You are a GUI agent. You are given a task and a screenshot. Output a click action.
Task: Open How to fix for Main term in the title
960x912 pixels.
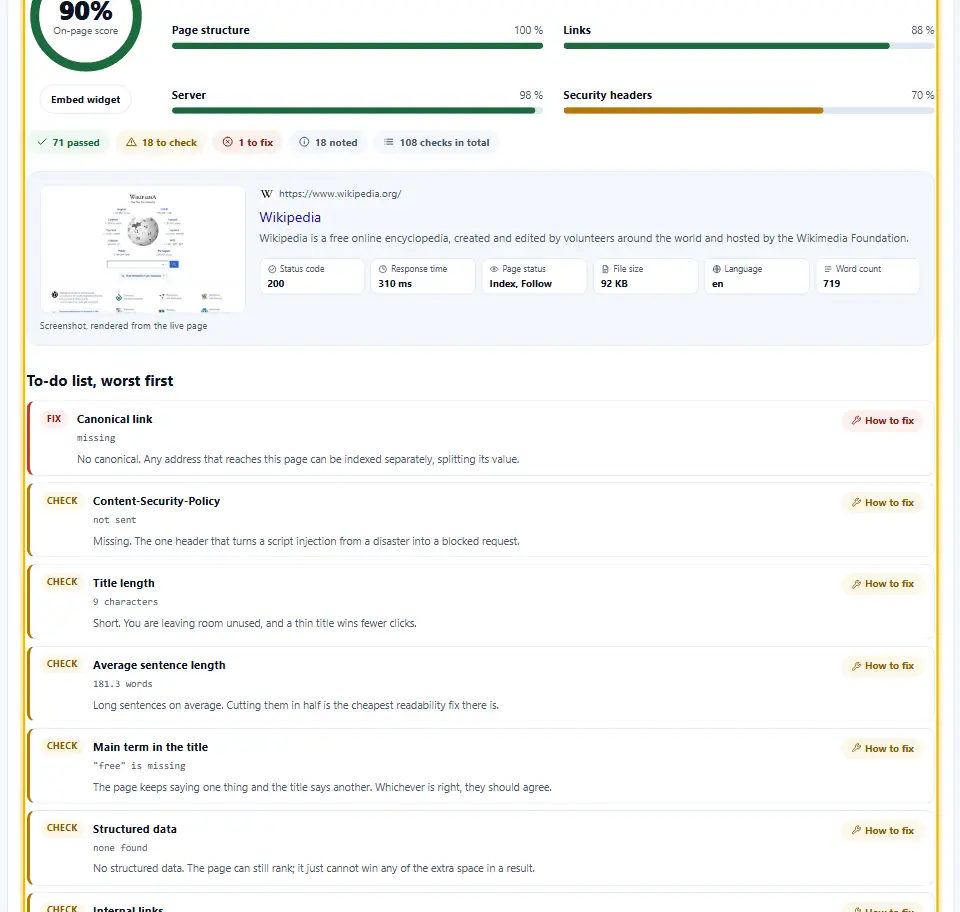click(x=882, y=748)
